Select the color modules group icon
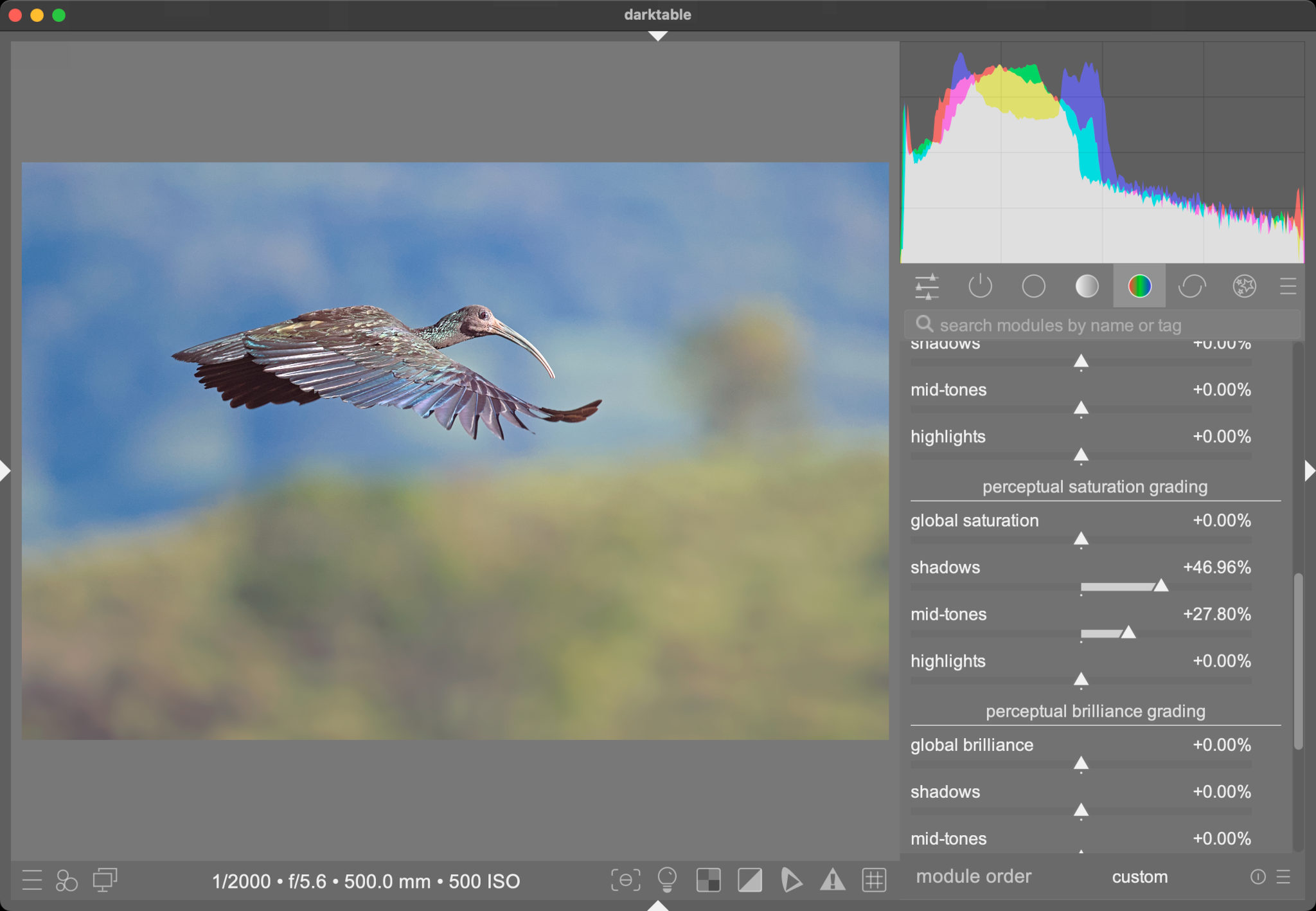 [x=1139, y=286]
